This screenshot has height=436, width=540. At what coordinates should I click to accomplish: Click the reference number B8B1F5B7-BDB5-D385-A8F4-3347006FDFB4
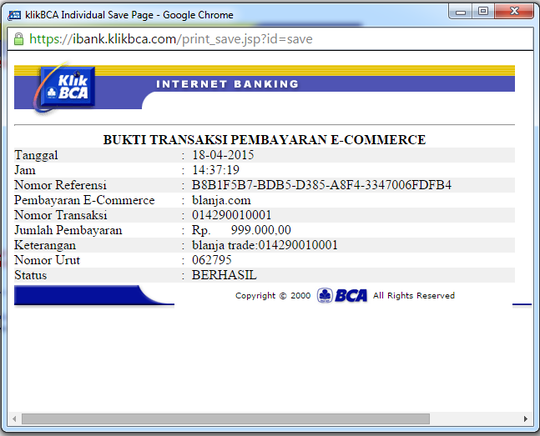click(x=321, y=185)
